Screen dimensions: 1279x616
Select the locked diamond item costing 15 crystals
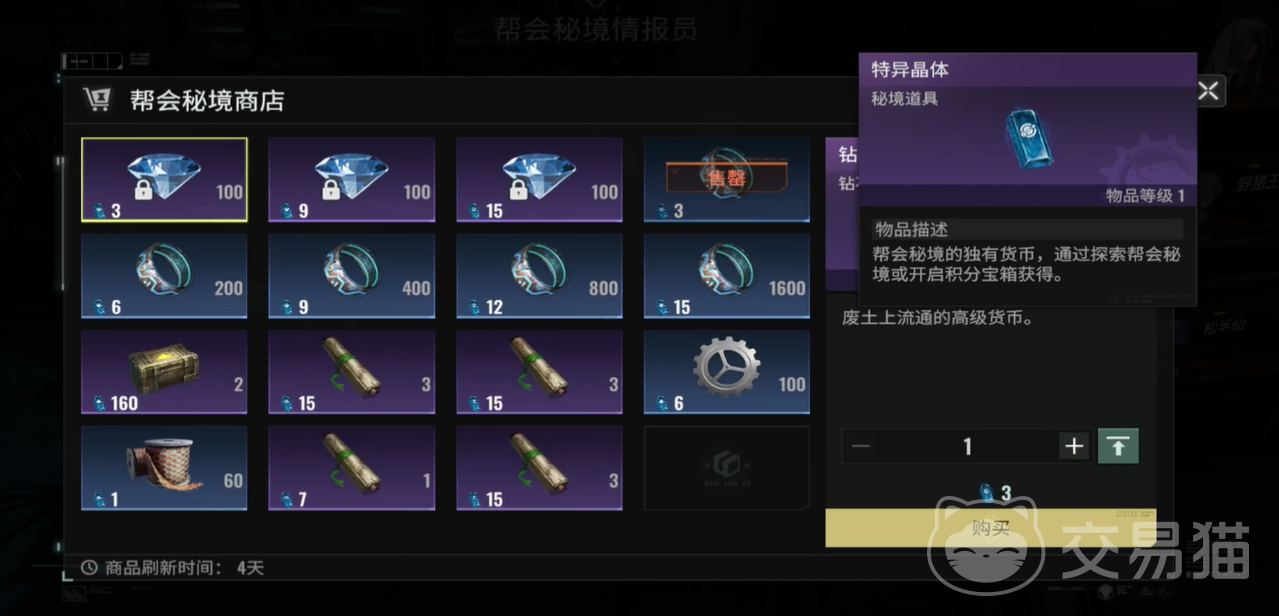pos(540,180)
